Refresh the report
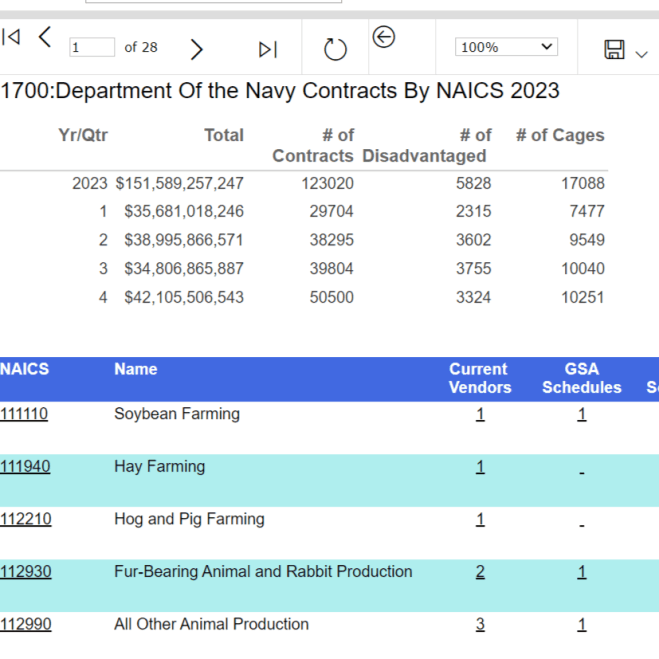659x659 pixels. (335, 49)
